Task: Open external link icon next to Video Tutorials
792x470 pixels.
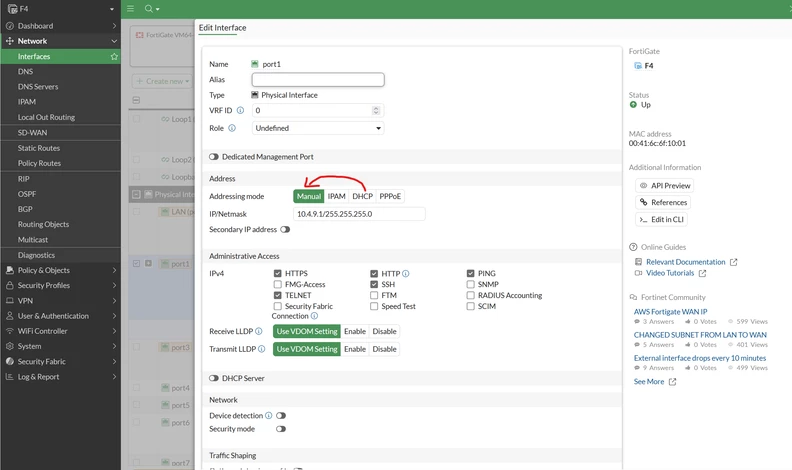Action: click(x=702, y=273)
